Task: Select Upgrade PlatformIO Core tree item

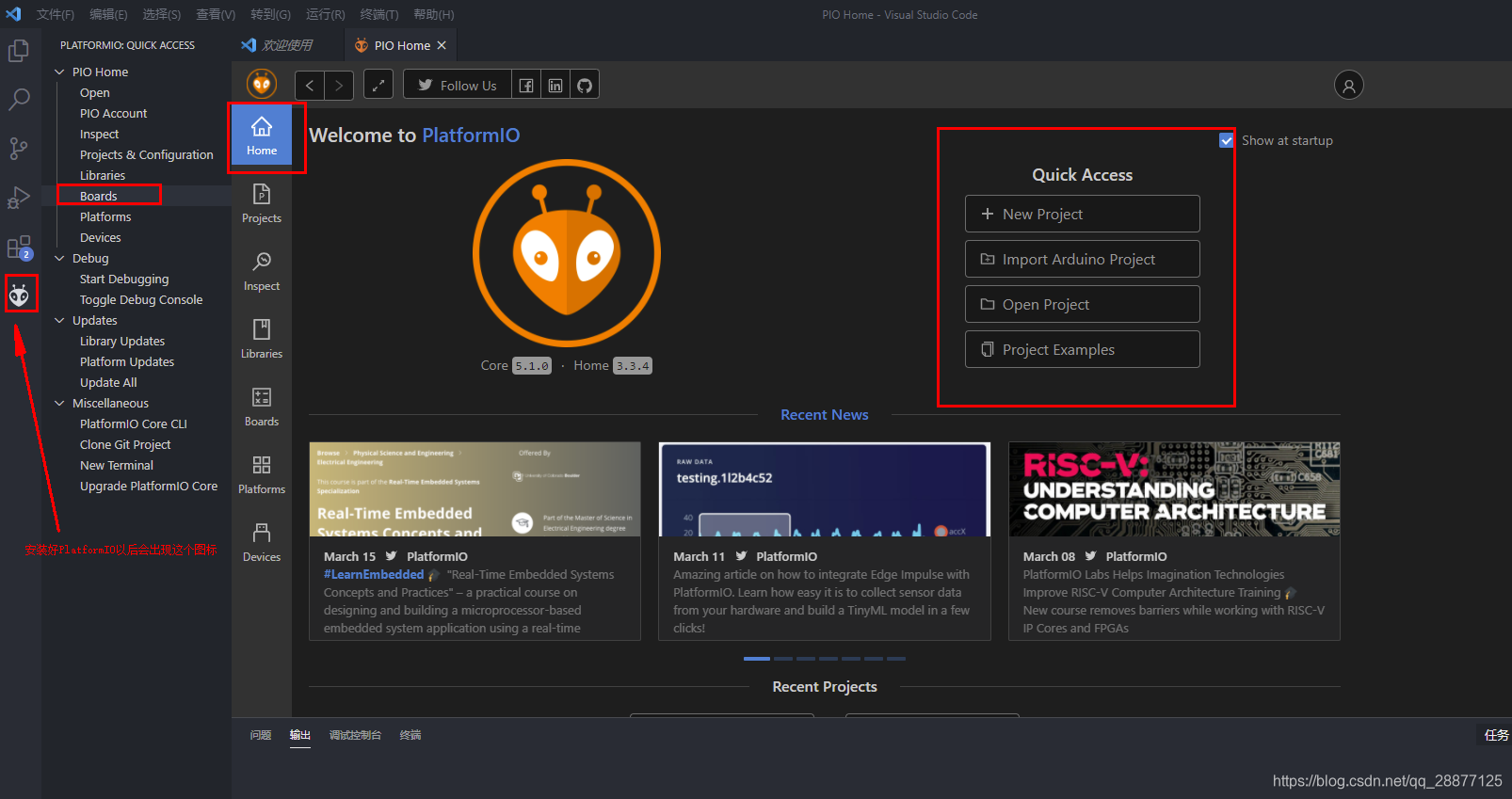Action: pyautogui.click(x=149, y=486)
